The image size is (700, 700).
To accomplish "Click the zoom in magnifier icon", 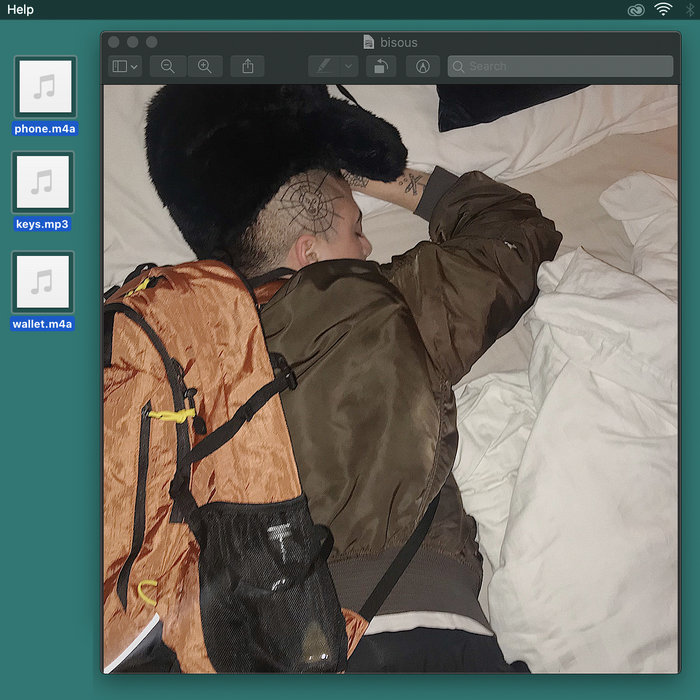I will [205, 66].
